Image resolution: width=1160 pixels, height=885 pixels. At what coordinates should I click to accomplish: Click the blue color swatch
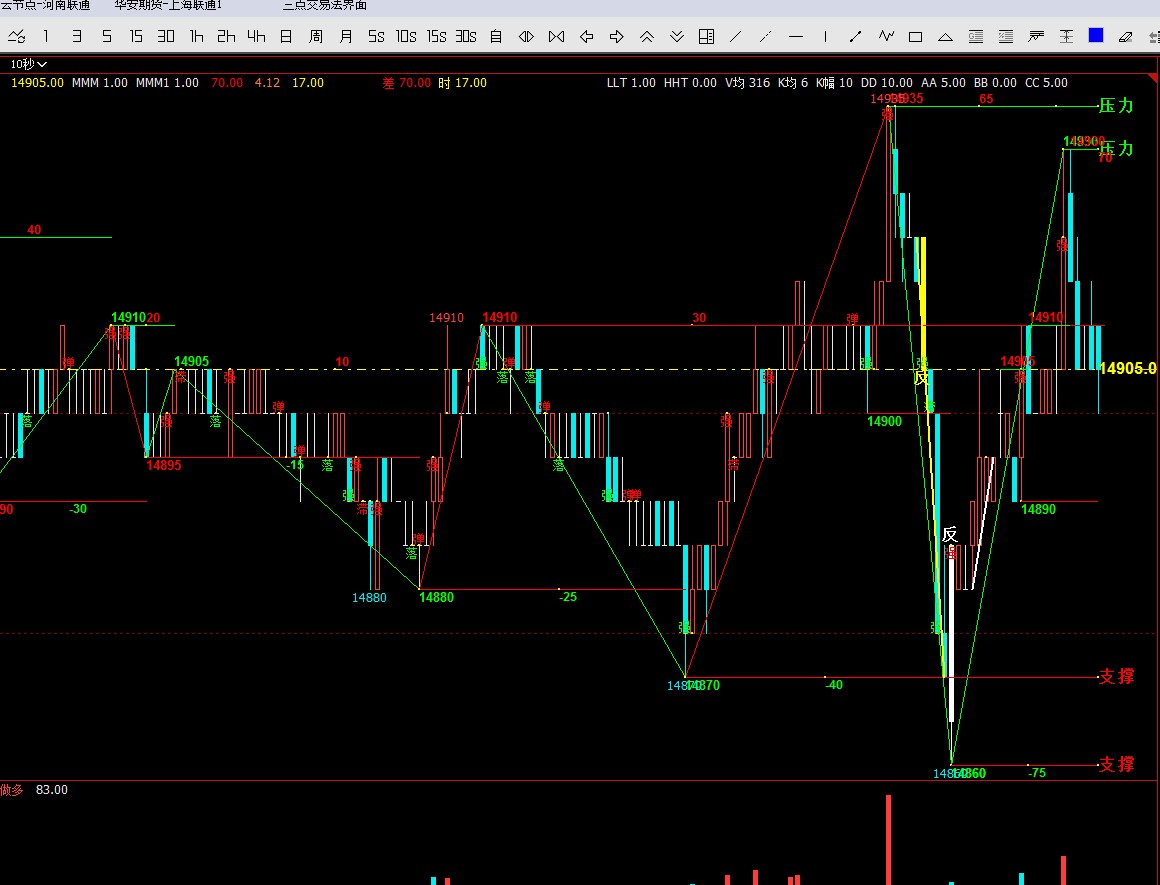[x=1096, y=36]
